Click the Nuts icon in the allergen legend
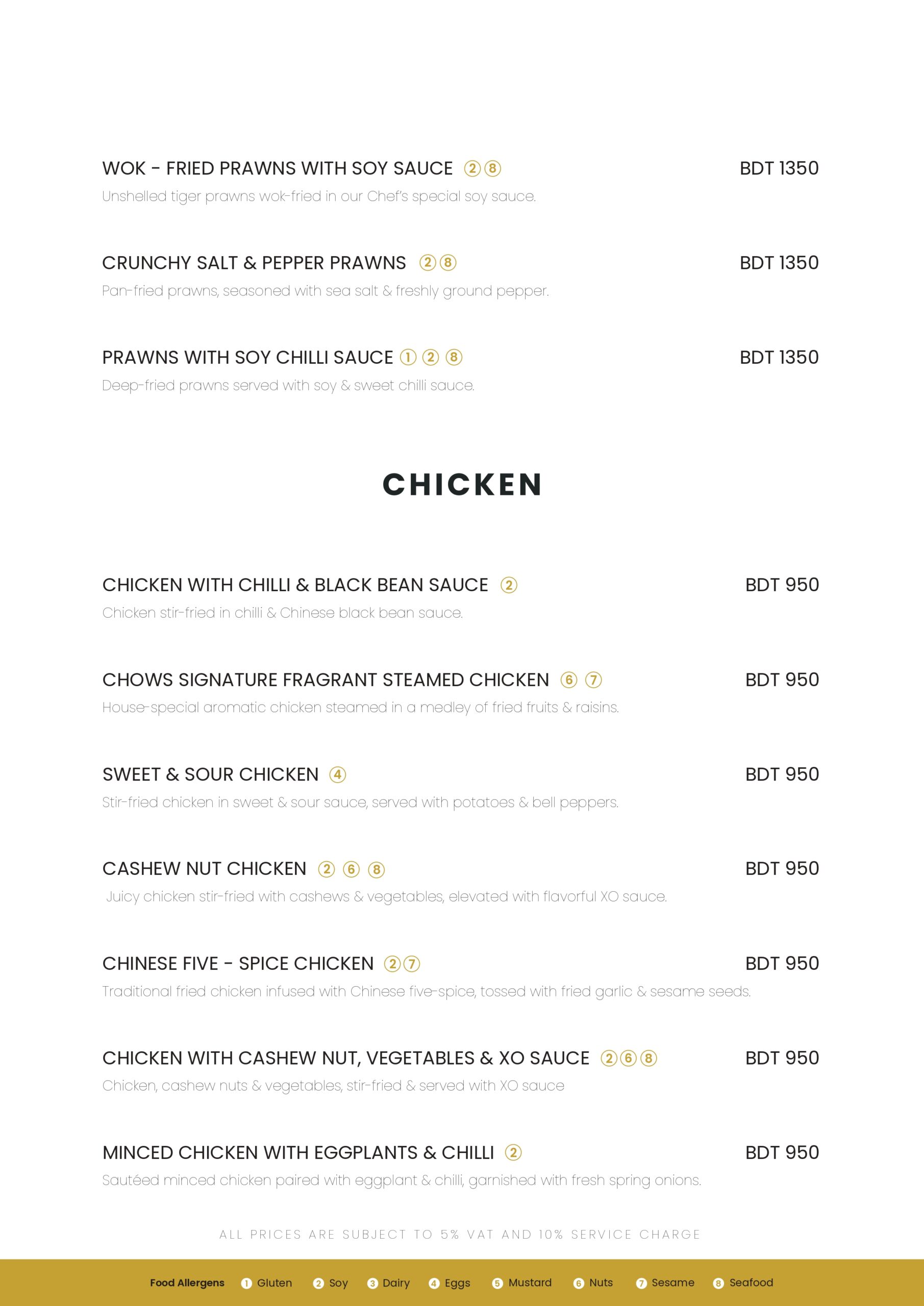This screenshot has width=924, height=1306. point(579,1283)
